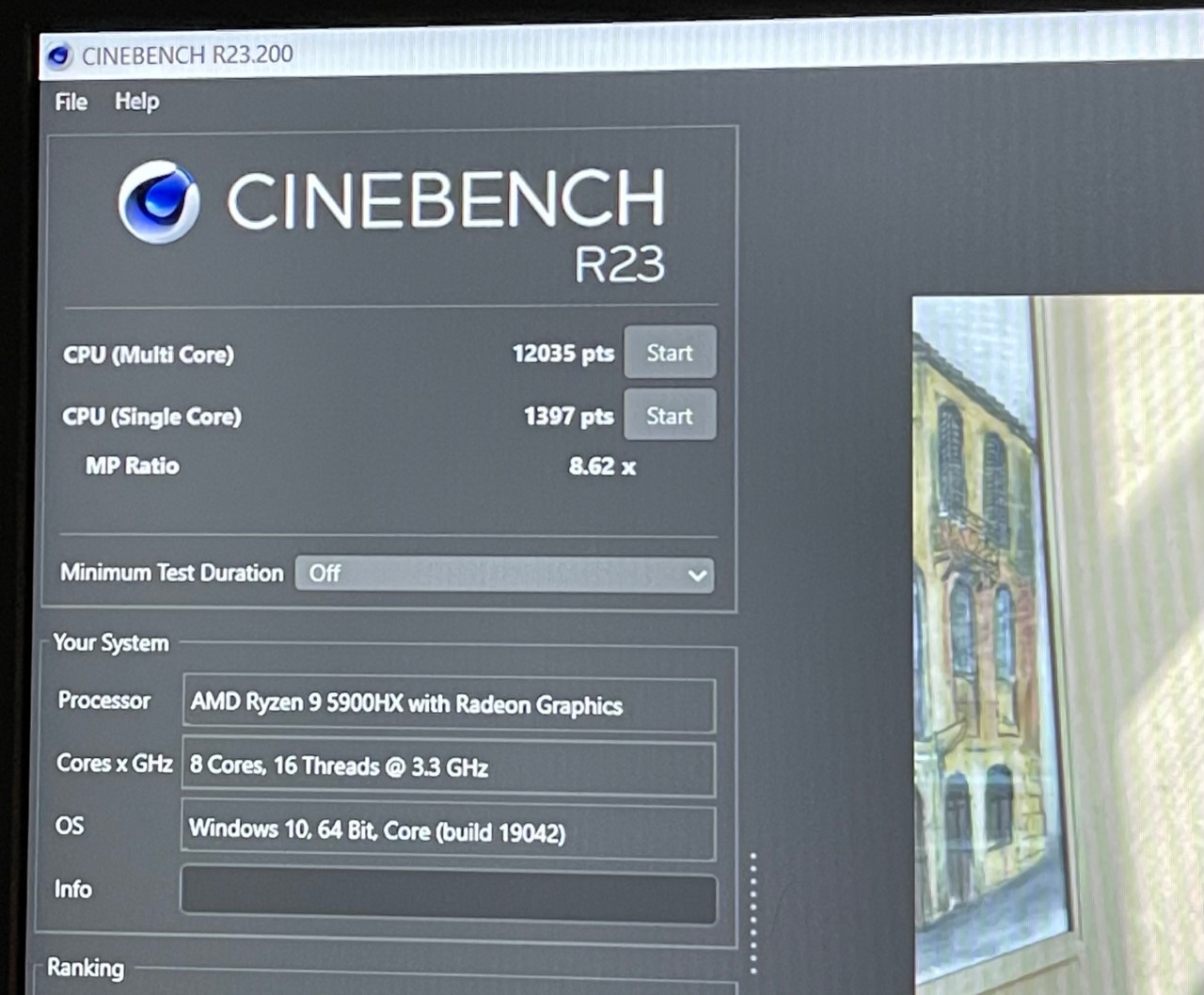This screenshot has height=995, width=1204.
Task: Click the Cores x GHz field
Action: (x=448, y=767)
